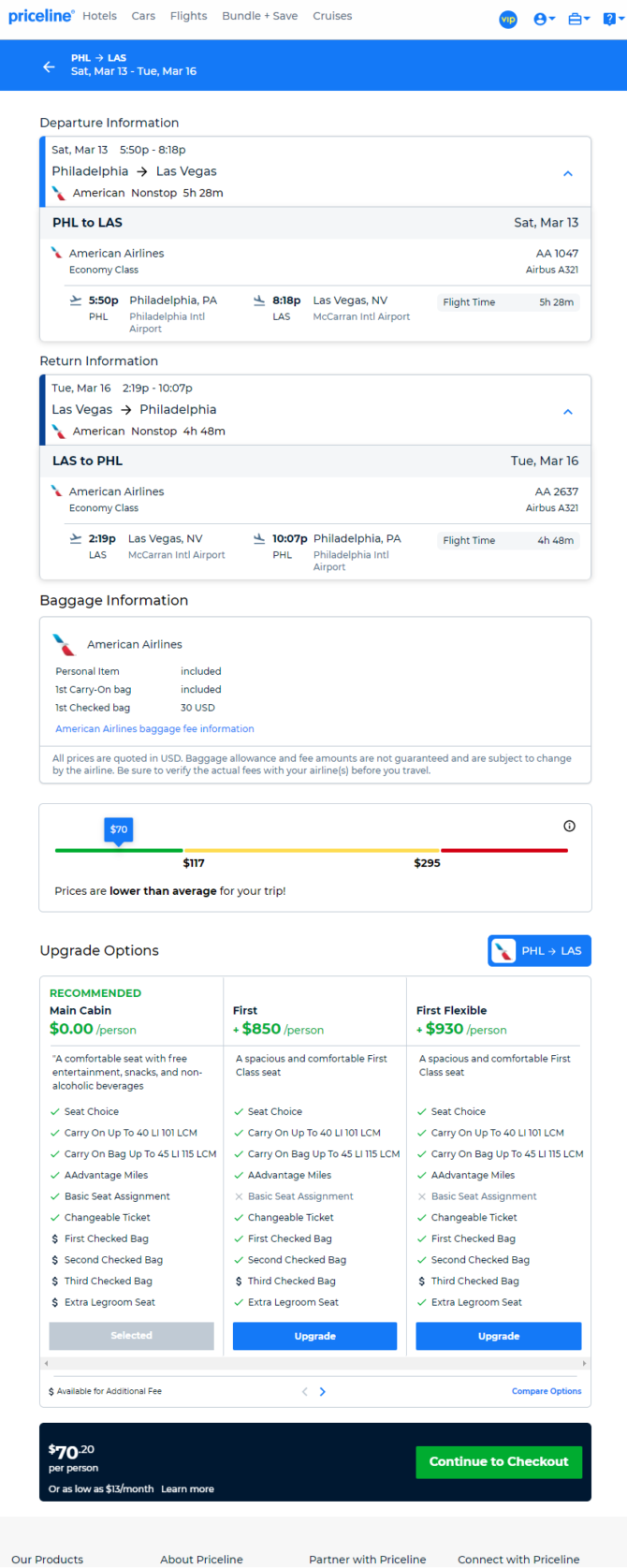This screenshot has height=1568, width=627.
Task: Click the back arrow in the blue header
Action: point(49,66)
